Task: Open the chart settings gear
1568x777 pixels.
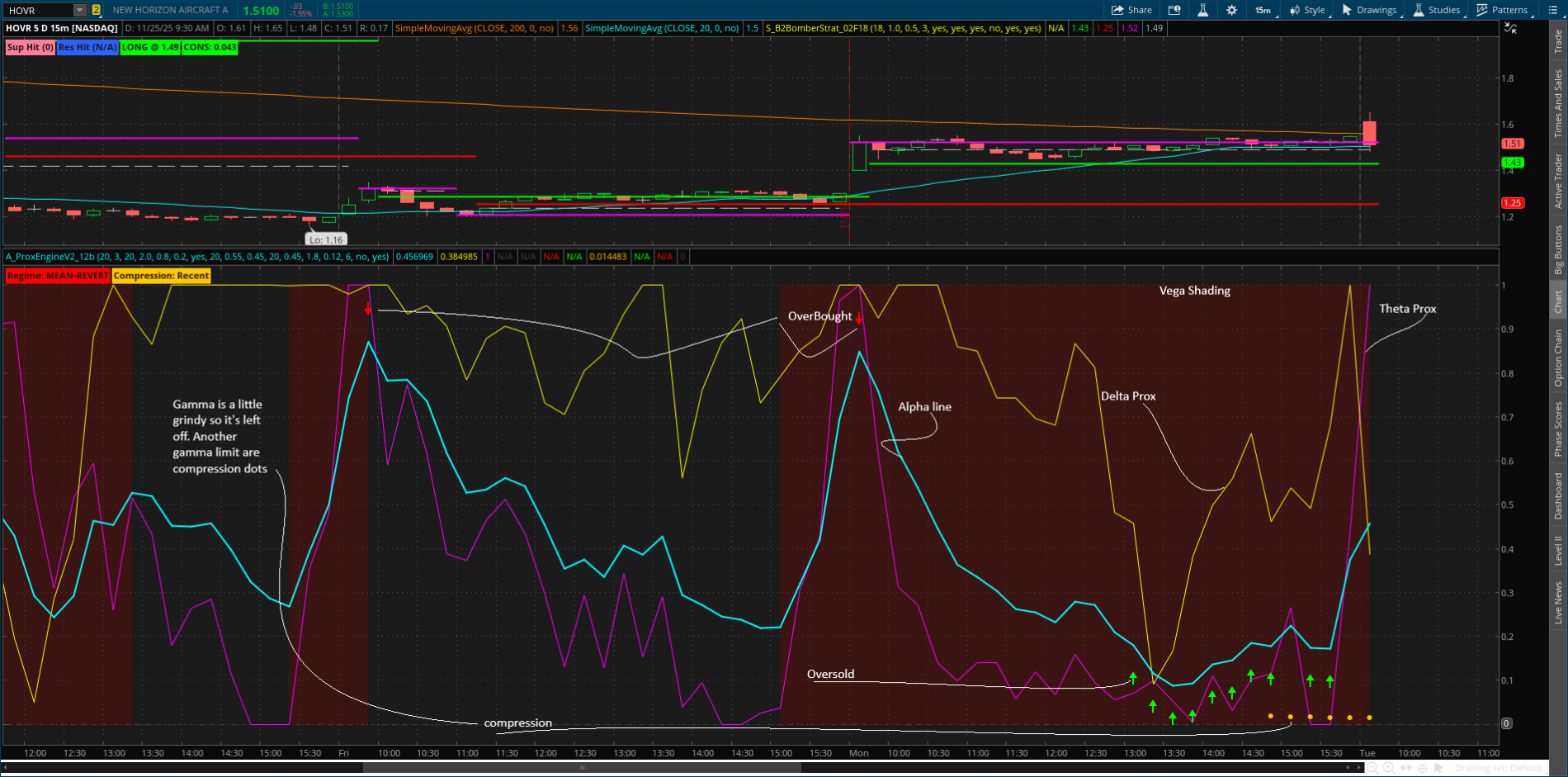Action: (x=1231, y=10)
